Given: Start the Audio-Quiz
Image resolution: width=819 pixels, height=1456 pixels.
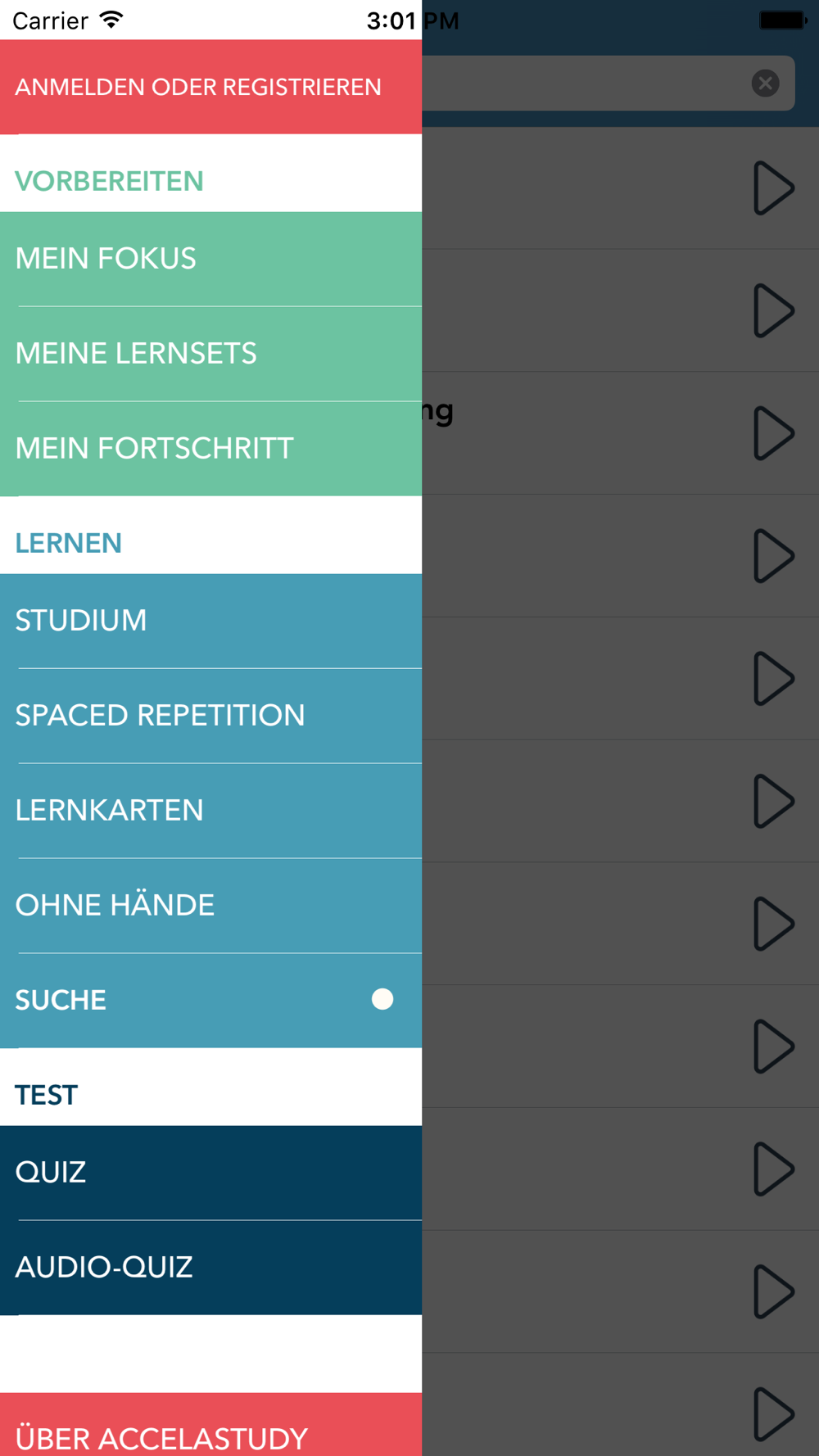Looking at the screenshot, I should 210,1268.
